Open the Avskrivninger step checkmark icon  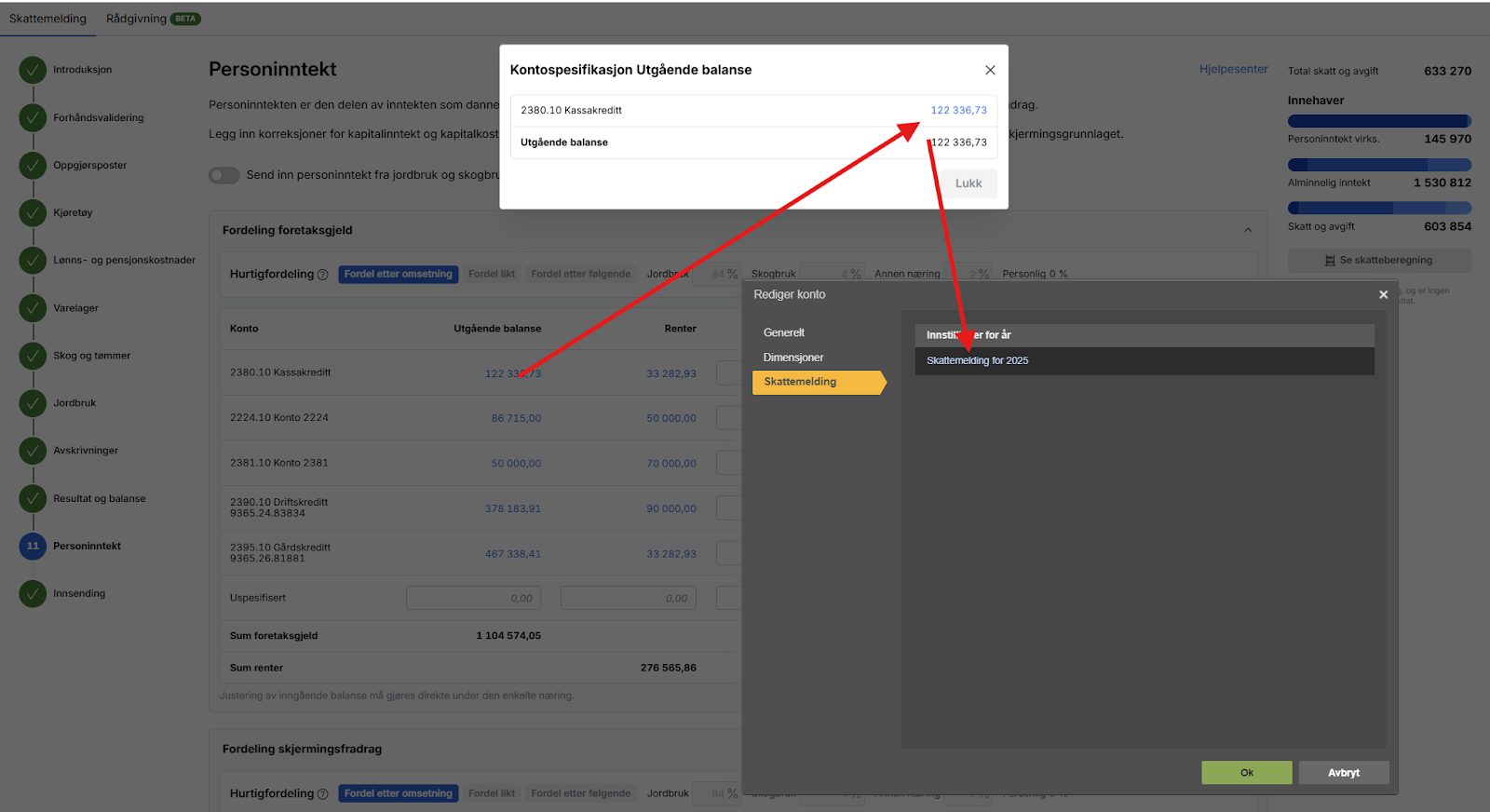tap(33, 451)
